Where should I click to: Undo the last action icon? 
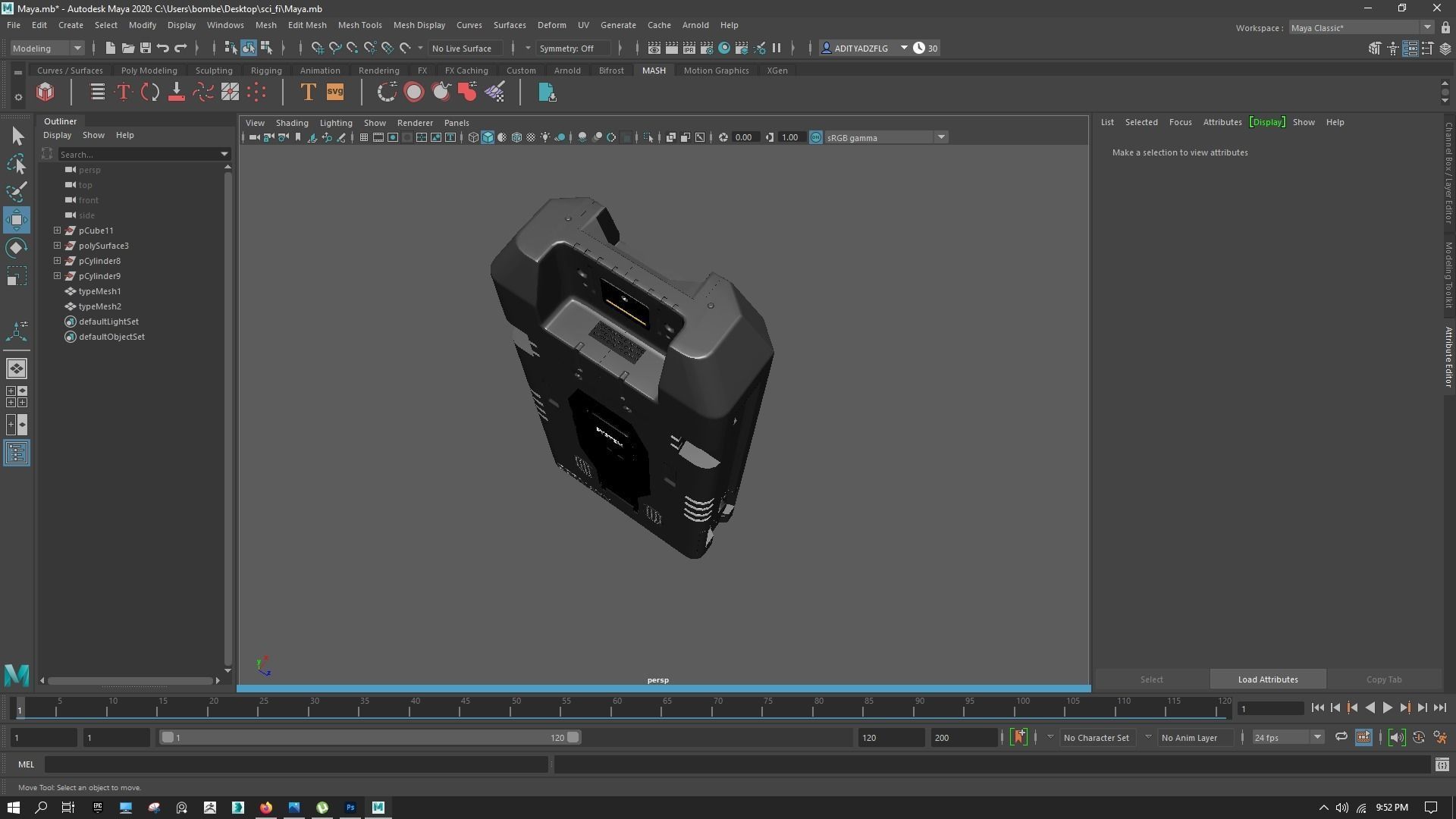[x=163, y=49]
